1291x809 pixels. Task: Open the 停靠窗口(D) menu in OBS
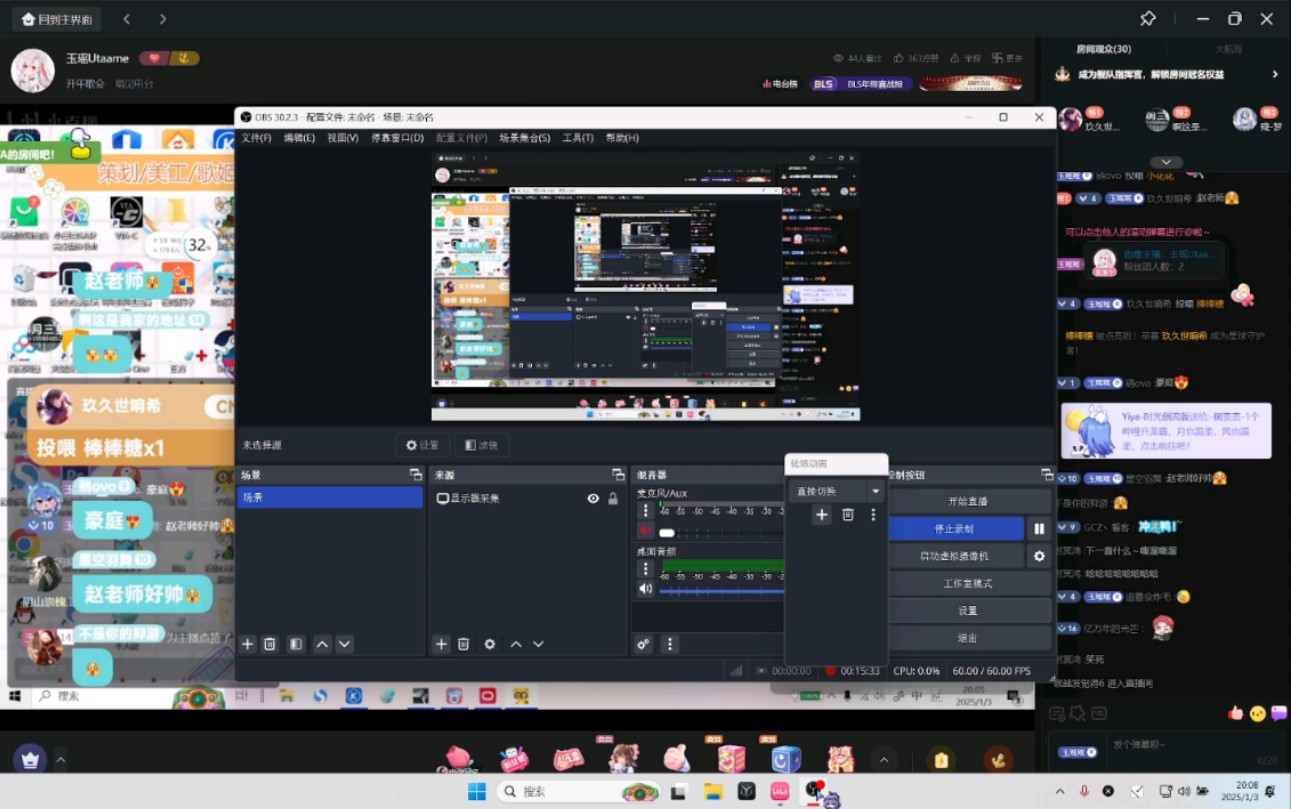tap(397, 138)
